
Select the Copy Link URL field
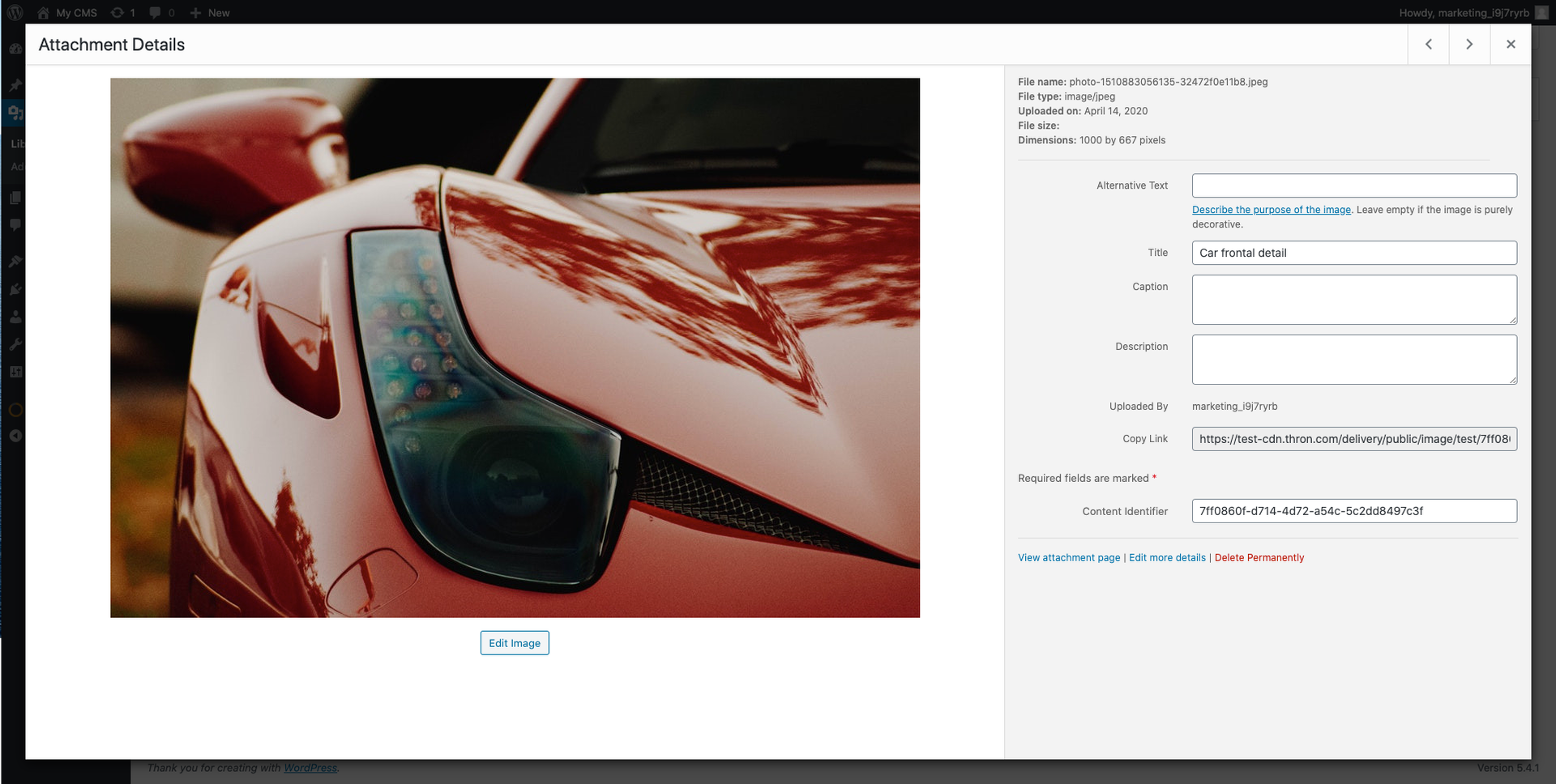pyautogui.click(x=1354, y=439)
